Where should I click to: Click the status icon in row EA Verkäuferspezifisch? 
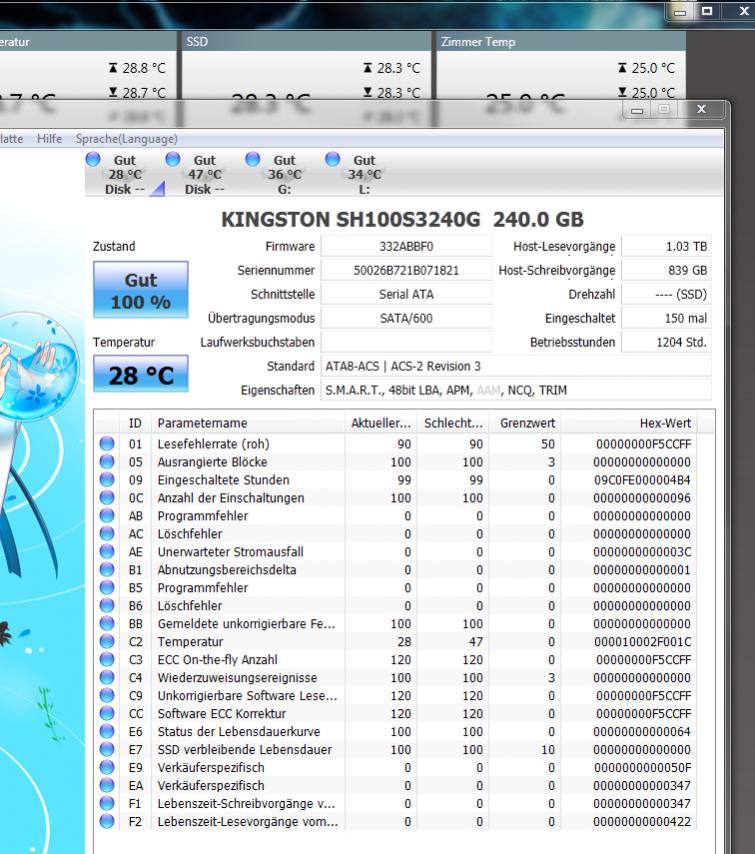tap(107, 785)
